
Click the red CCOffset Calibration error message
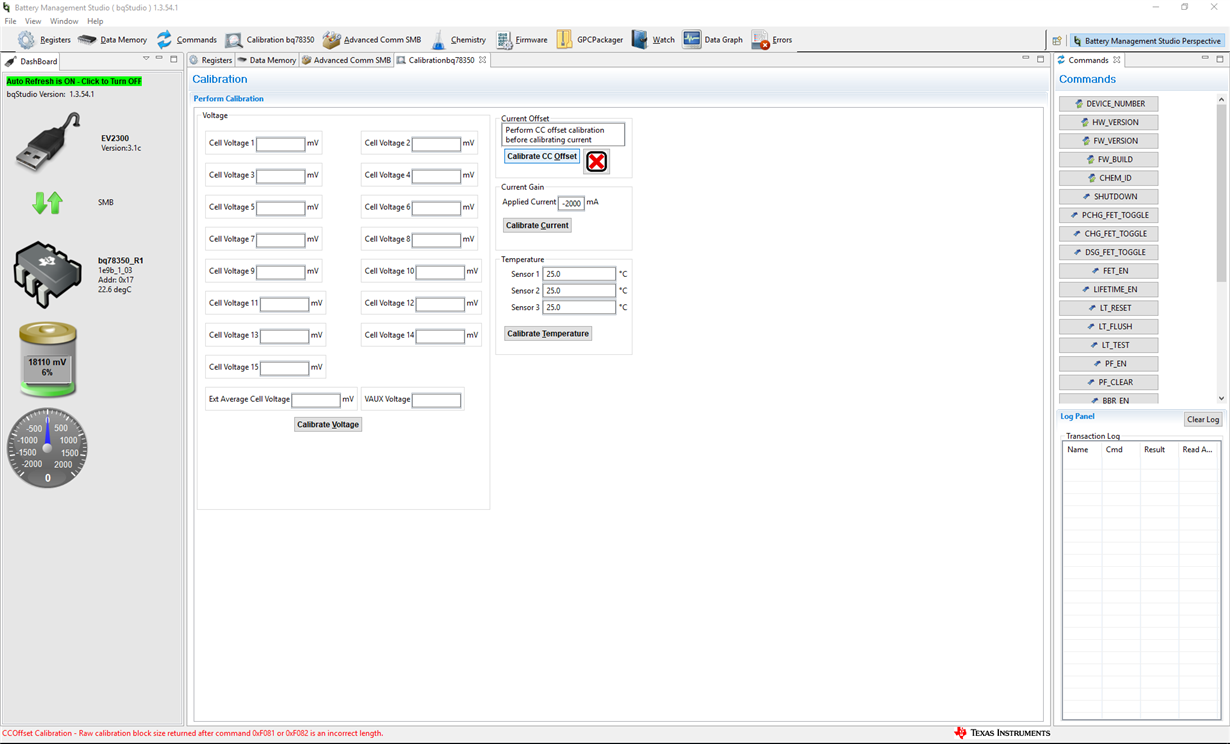coord(192,733)
